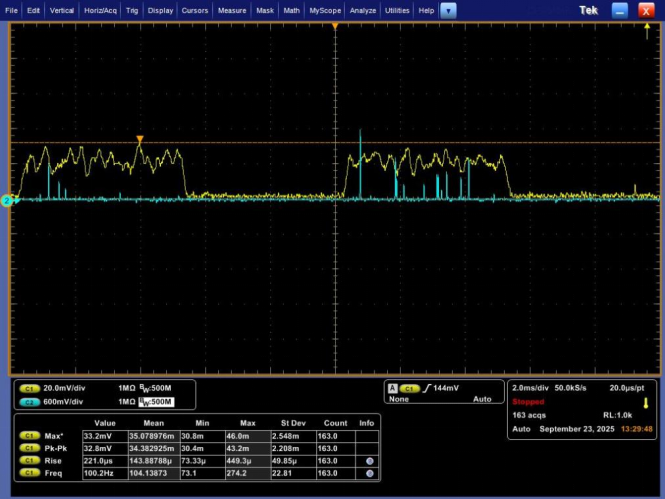Click the Rise measurement info indicator icon

[369, 461]
